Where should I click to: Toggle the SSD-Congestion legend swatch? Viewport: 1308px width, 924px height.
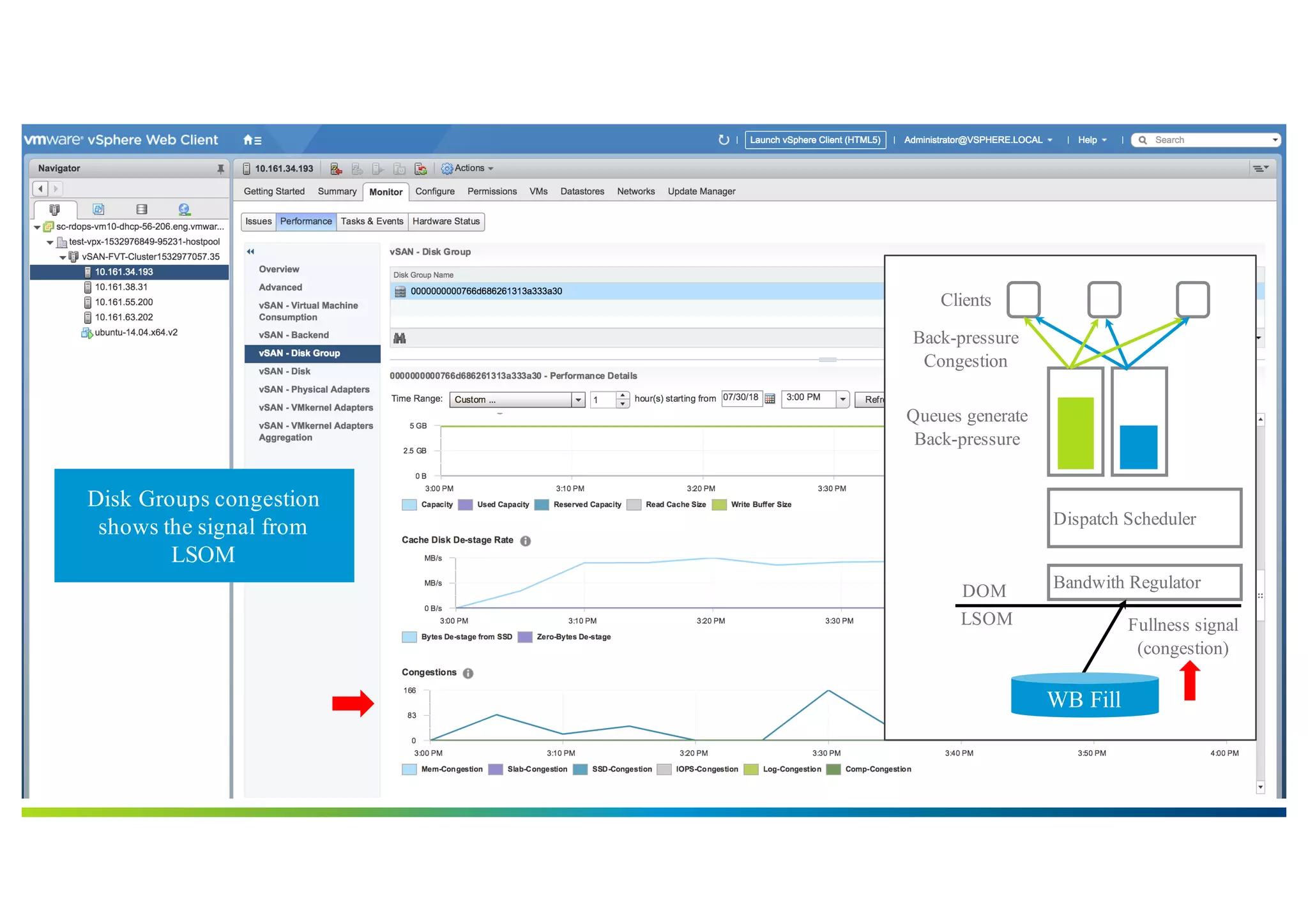580,770
